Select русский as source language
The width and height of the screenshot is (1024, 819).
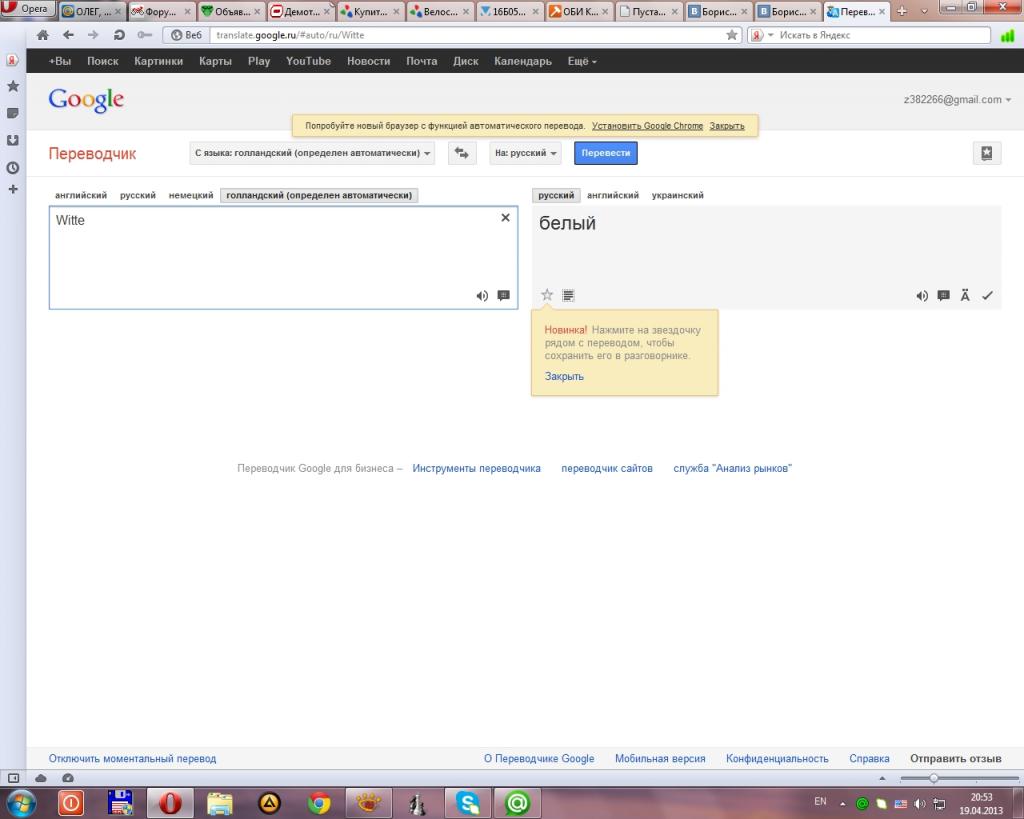[138, 195]
